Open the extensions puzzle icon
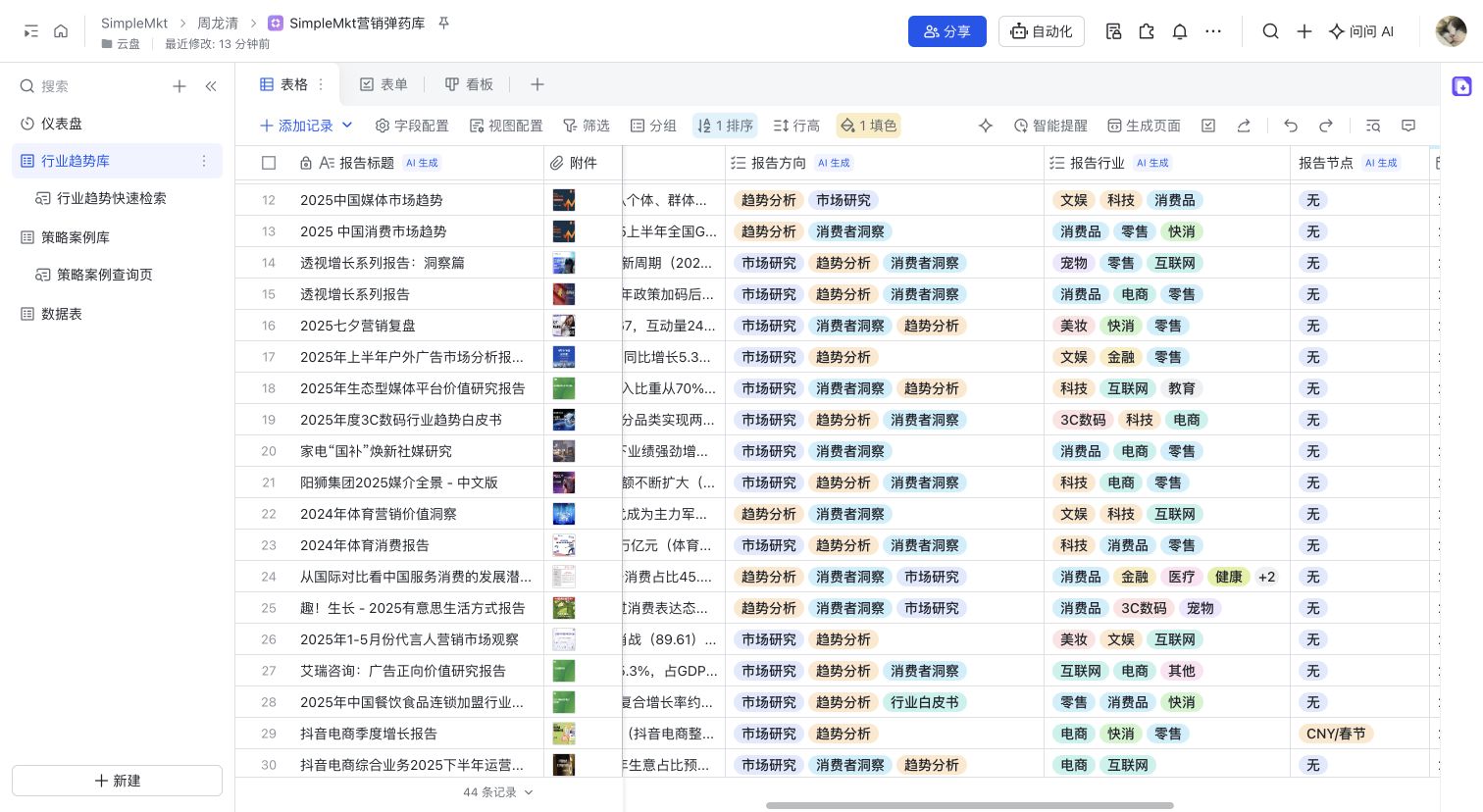The width and height of the screenshot is (1483, 812). 1147,31
